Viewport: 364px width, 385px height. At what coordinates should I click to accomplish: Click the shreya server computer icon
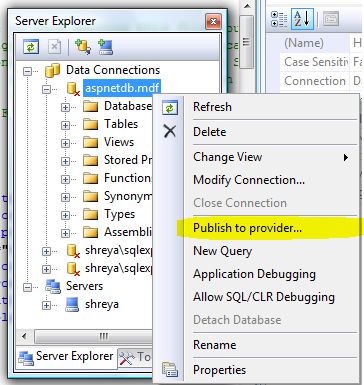click(72, 305)
